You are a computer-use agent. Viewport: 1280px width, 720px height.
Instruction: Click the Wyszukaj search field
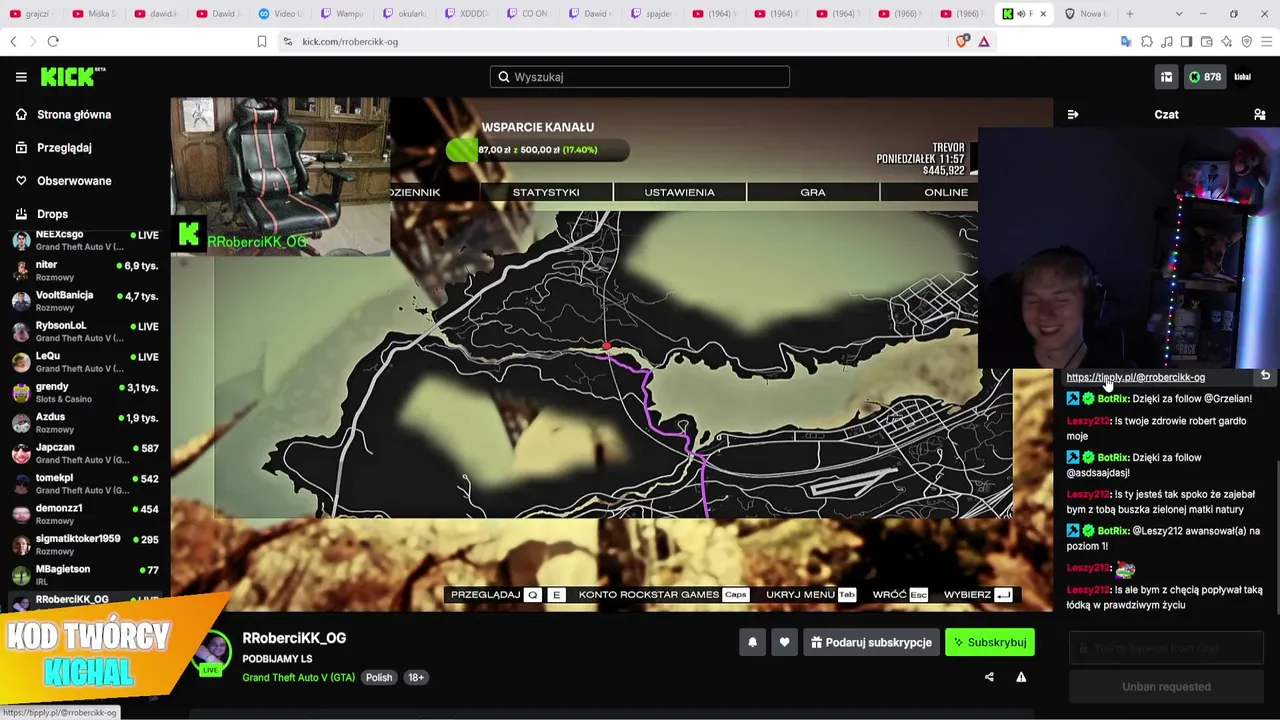pyautogui.click(x=640, y=77)
